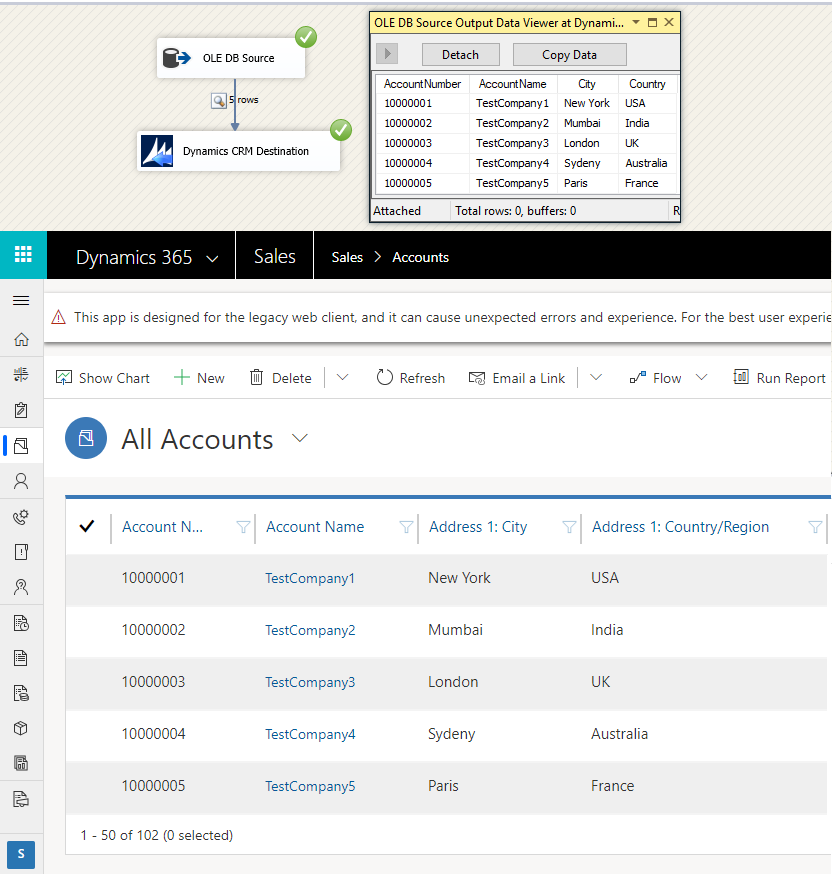The image size is (832, 874).
Task: Click the data viewer magnifier on data path
Action: point(218,100)
